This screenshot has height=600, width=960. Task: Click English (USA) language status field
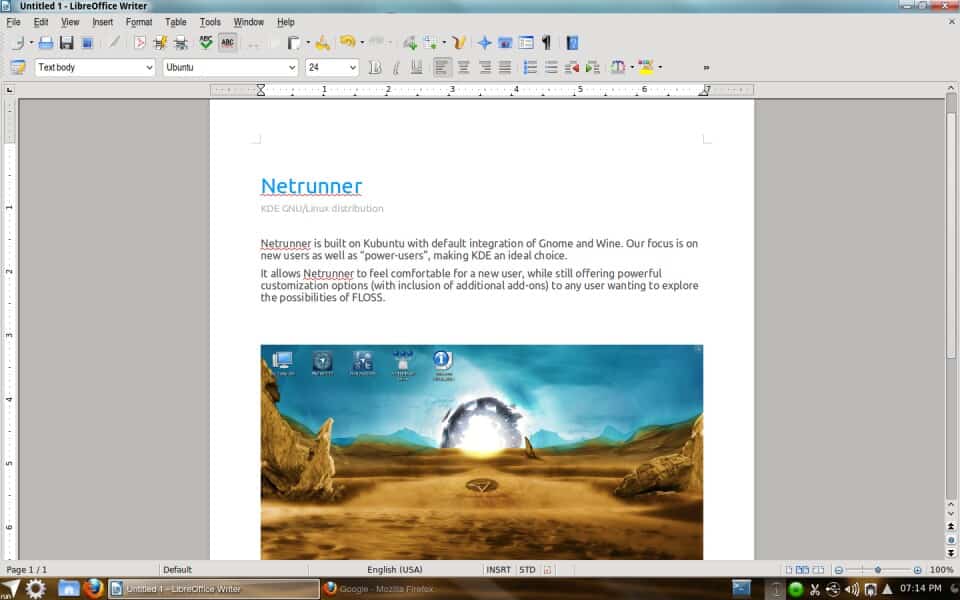[395, 570]
